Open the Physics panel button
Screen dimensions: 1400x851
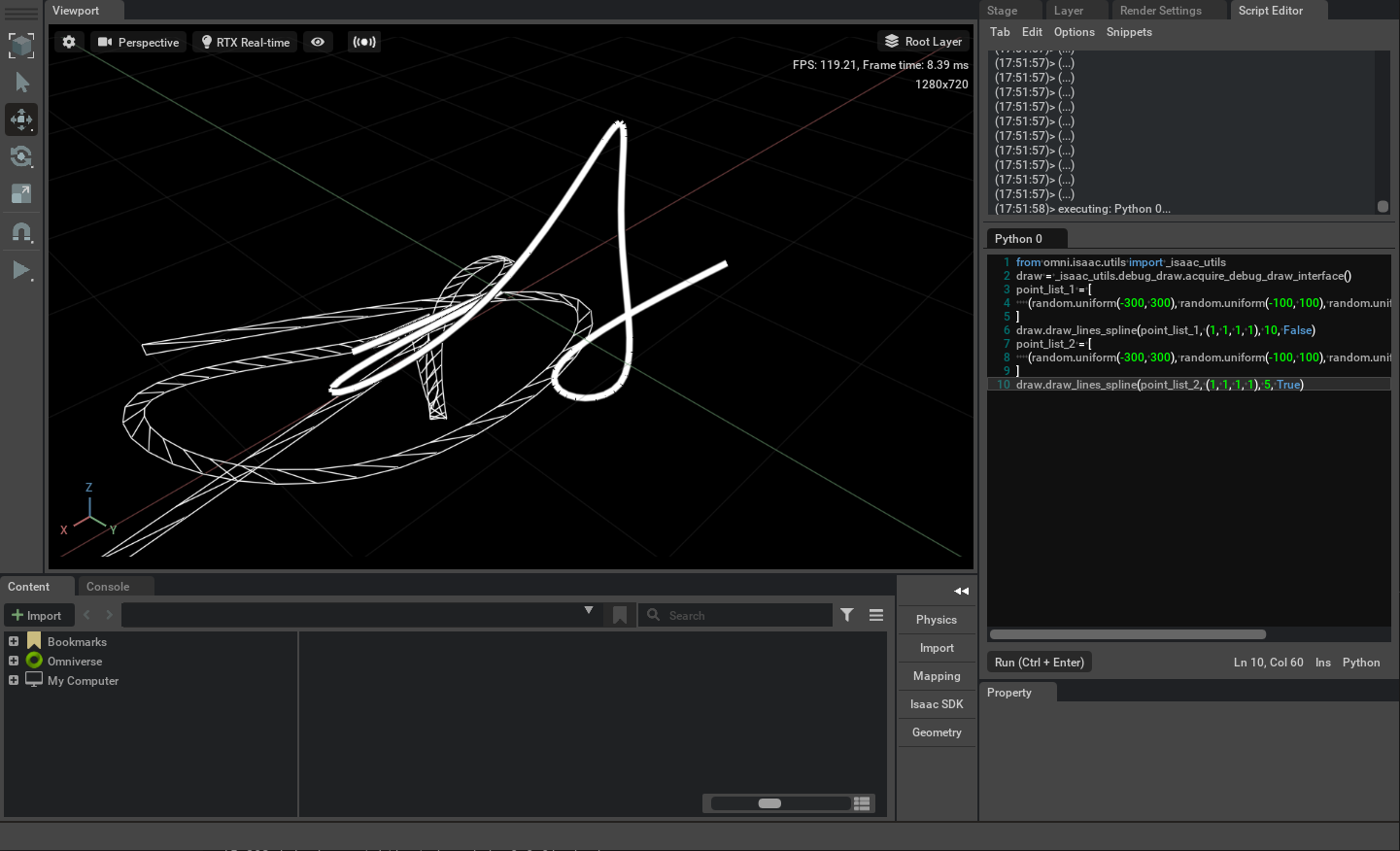937,620
